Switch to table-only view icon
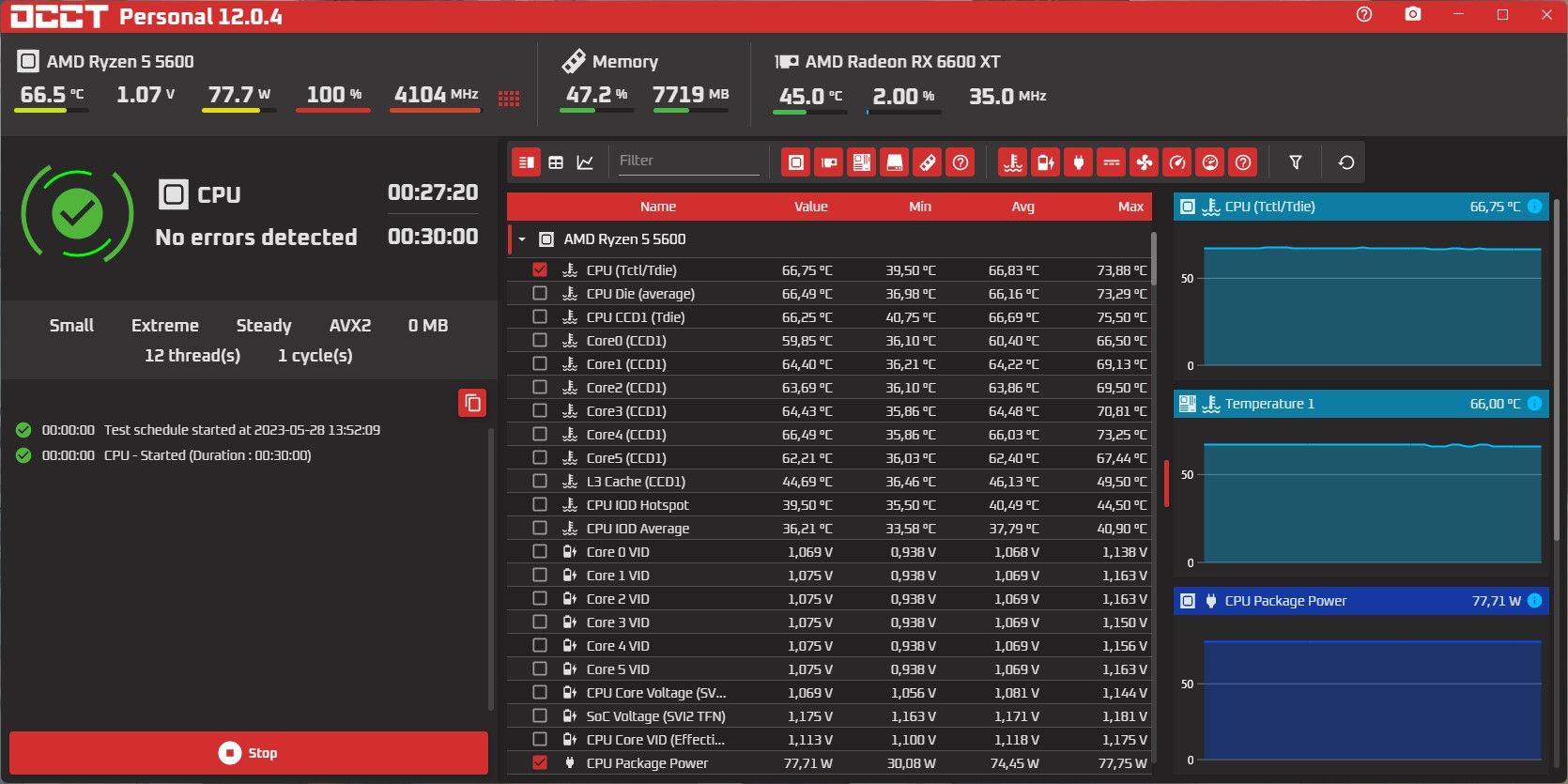 (x=556, y=162)
